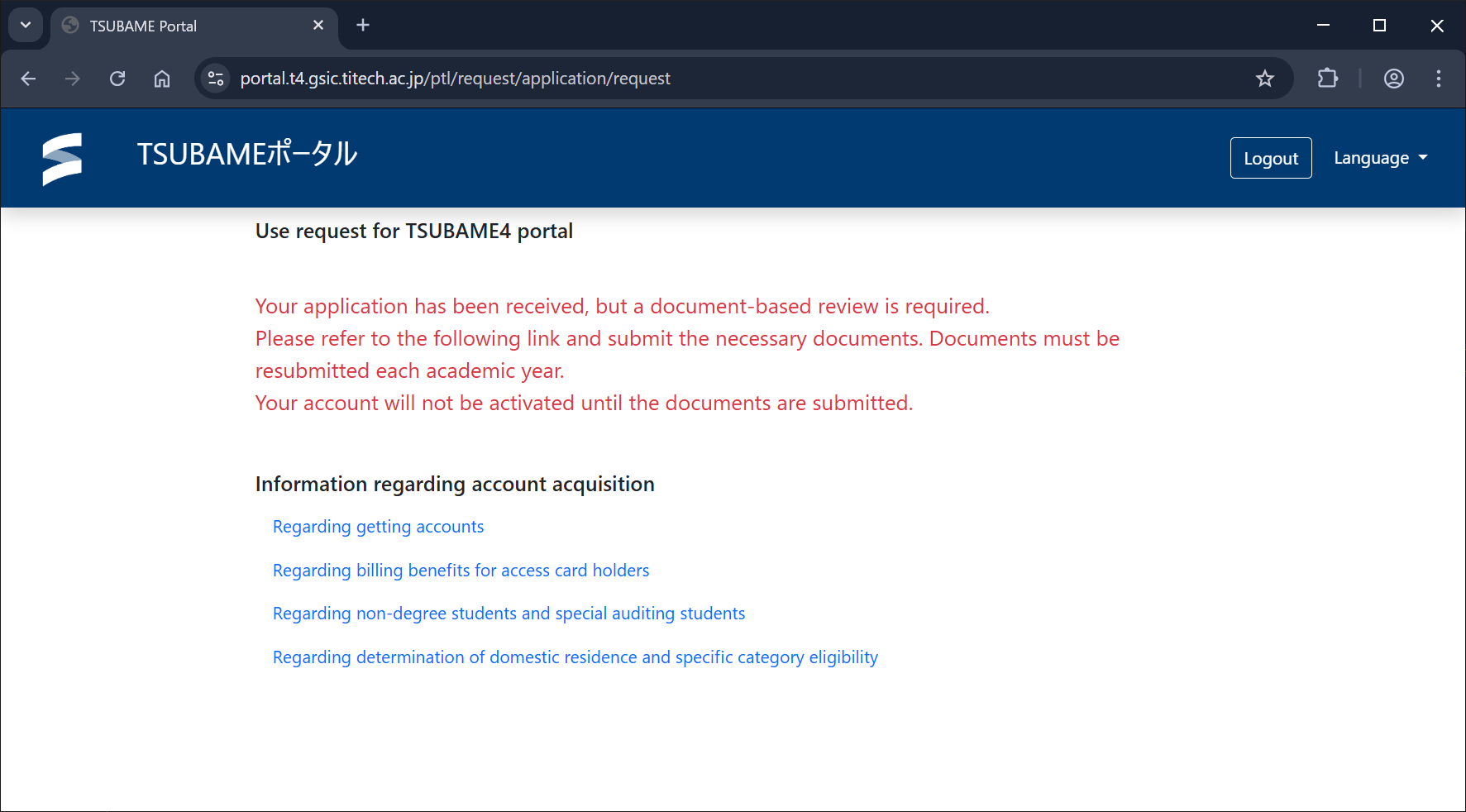1466x812 pixels.
Task: Open a new browser tab
Action: tap(363, 26)
